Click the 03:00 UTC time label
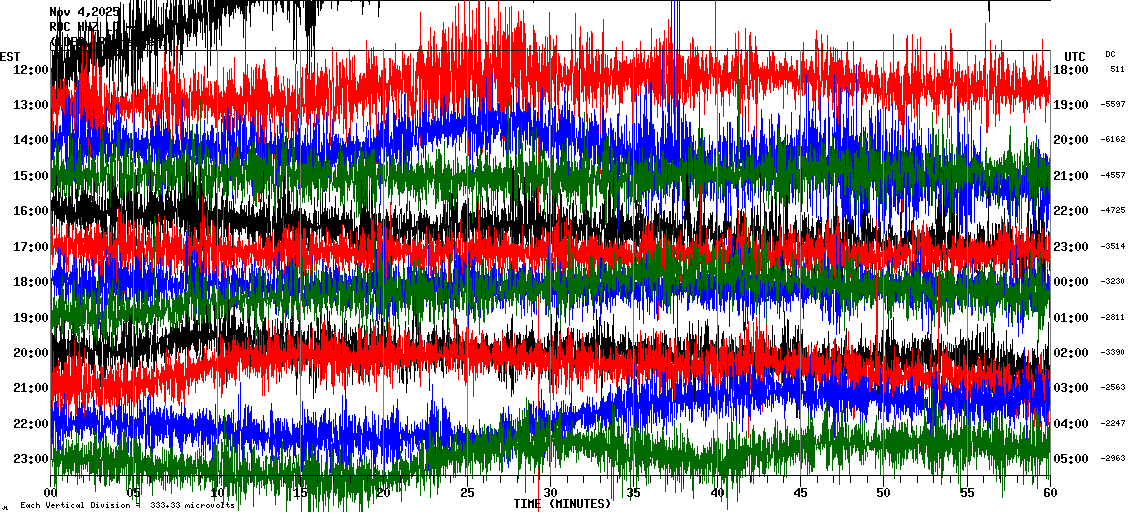 tap(1071, 388)
